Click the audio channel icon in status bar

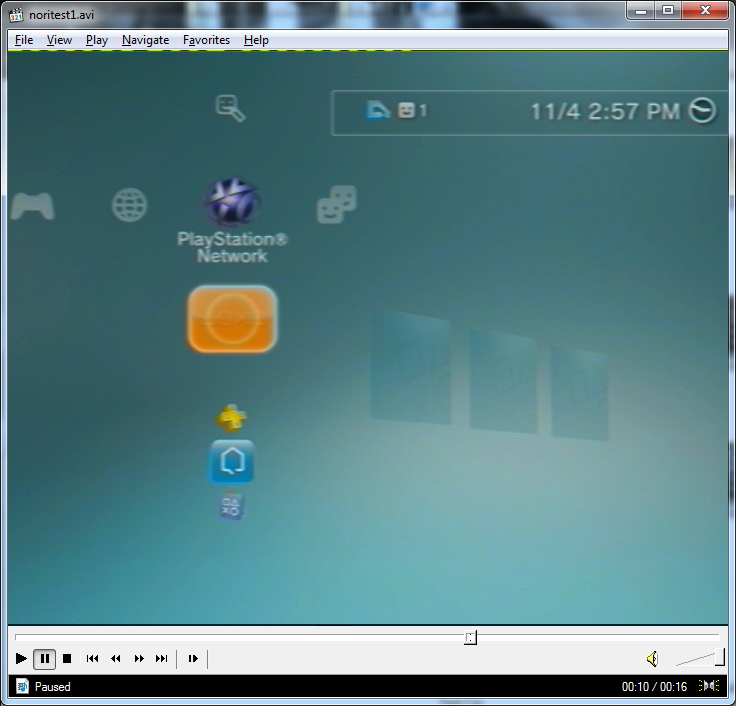tap(710, 686)
